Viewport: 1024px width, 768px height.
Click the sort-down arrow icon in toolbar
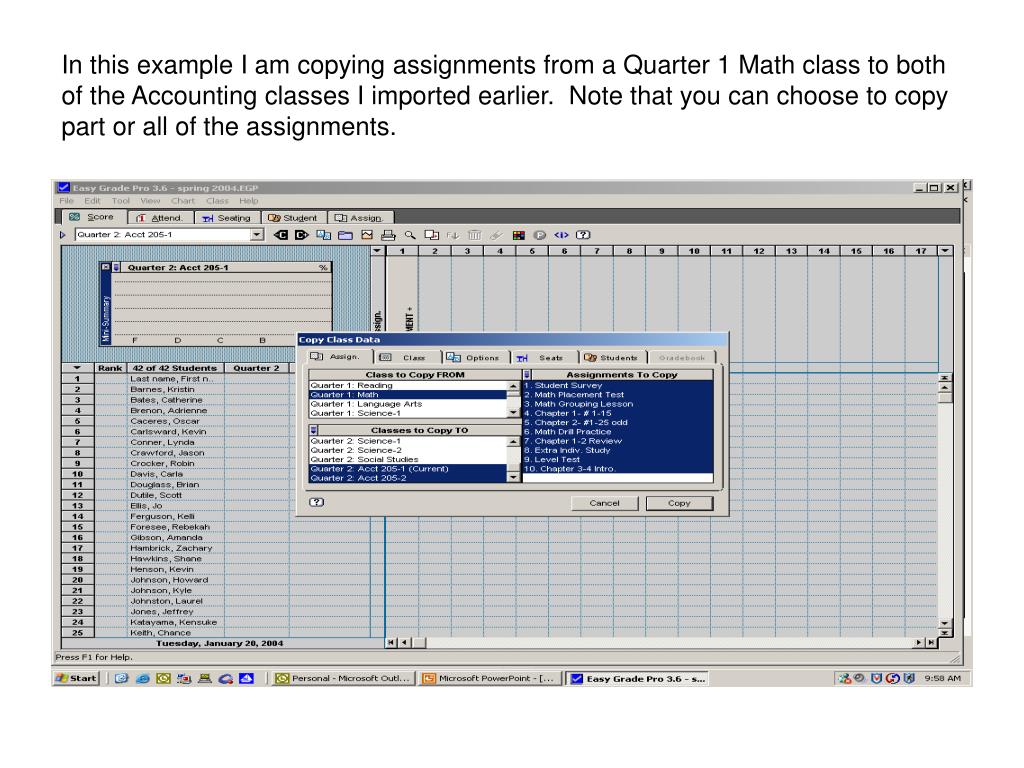[453, 235]
